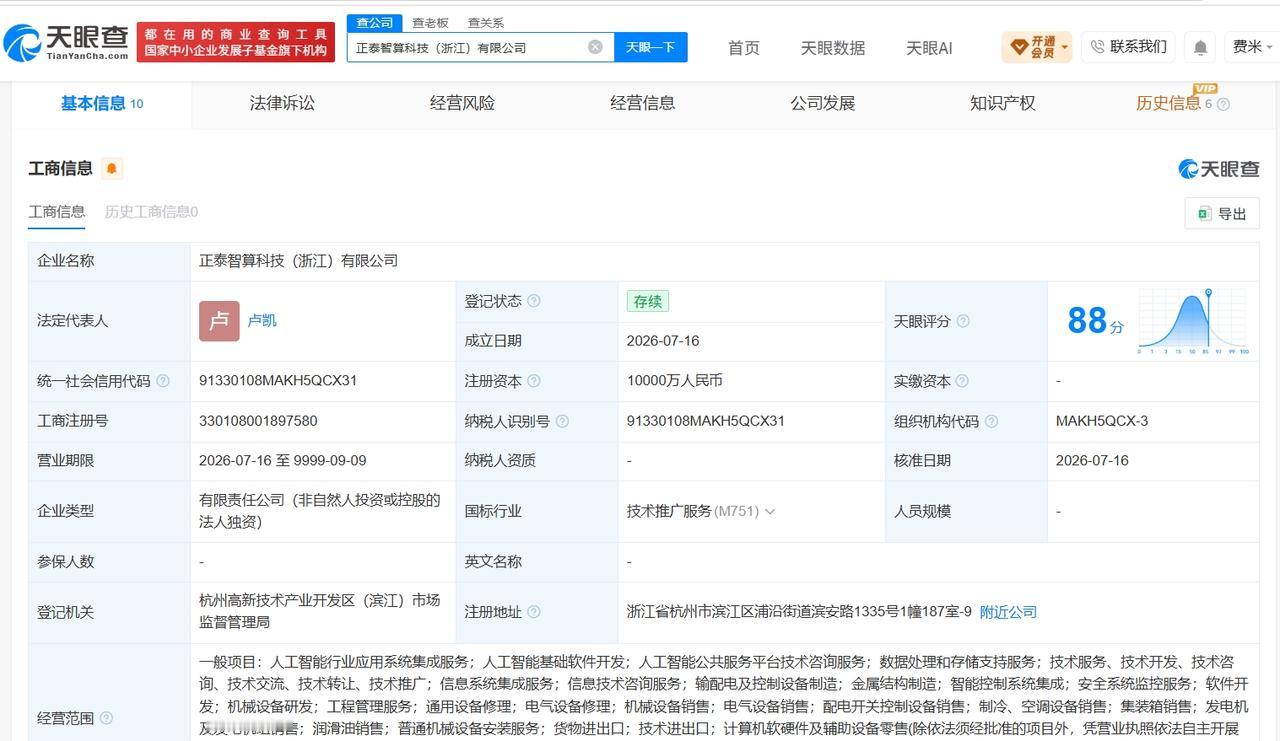The width and height of the screenshot is (1280, 741).
Task: Switch to 法律诉讼 tab
Action: pos(282,103)
